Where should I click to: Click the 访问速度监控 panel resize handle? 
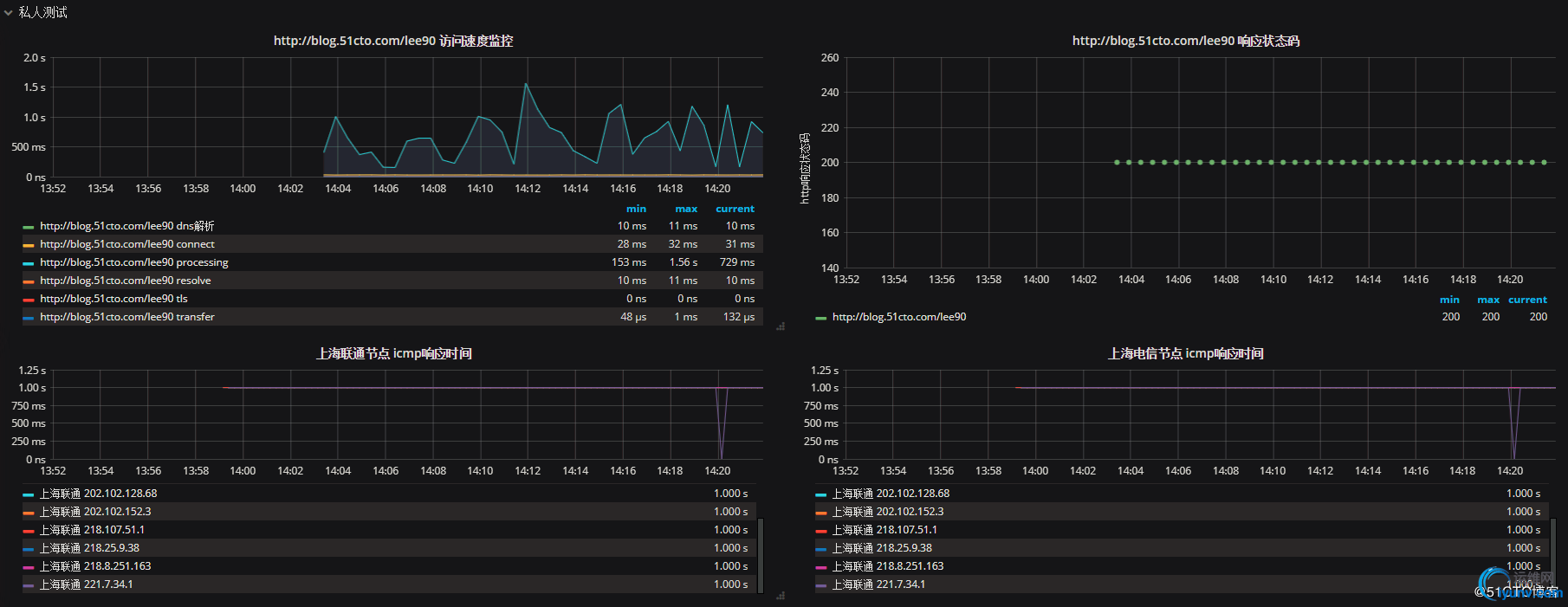click(x=781, y=326)
